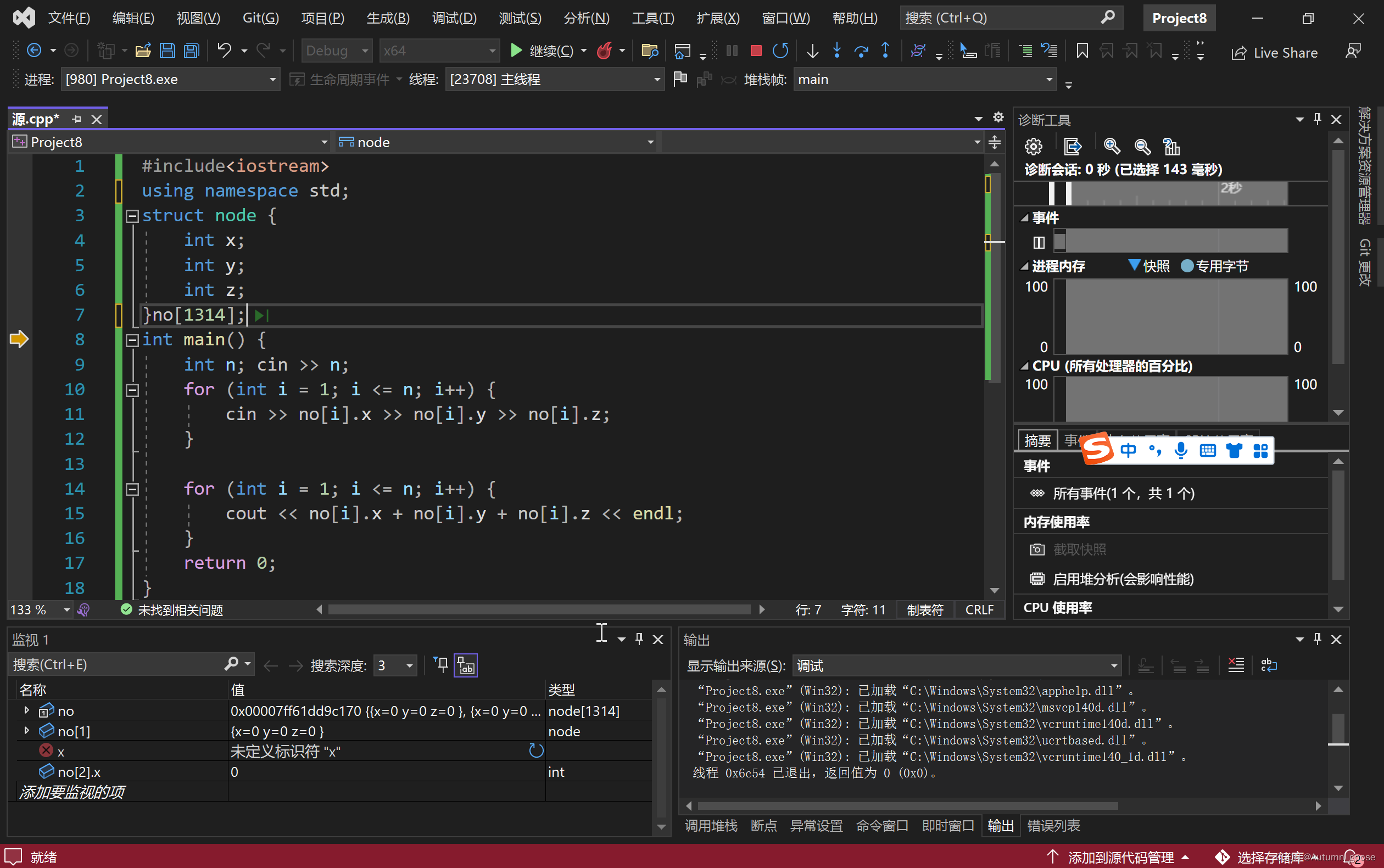The width and height of the screenshot is (1384, 868).
Task: Click the Bookmark icon in toolbar
Action: click(1082, 51)
